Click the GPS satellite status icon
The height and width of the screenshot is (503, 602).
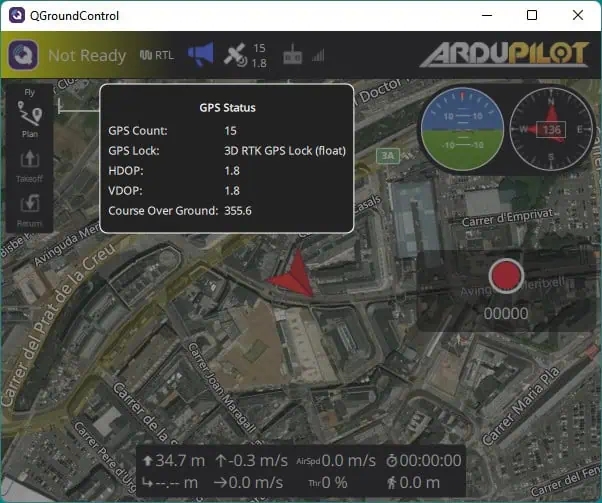tap(235, 55)
